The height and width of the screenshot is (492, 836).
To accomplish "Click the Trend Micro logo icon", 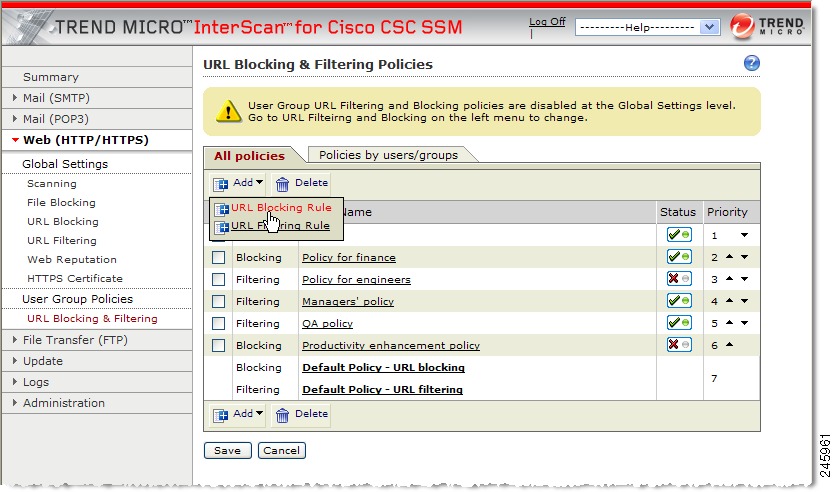I will click(743, 26).
